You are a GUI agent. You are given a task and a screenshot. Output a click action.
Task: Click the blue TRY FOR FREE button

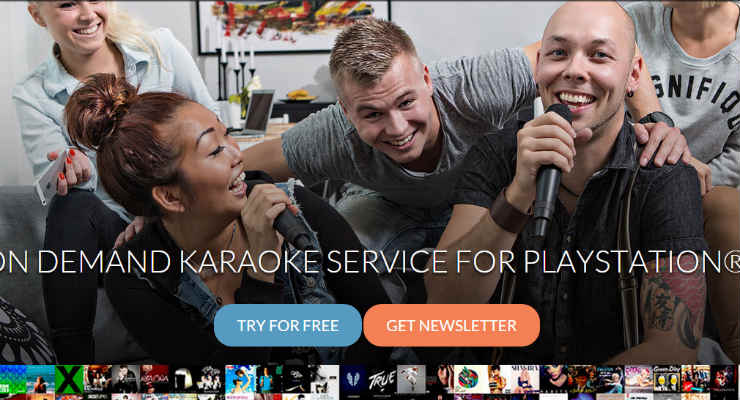287,325
